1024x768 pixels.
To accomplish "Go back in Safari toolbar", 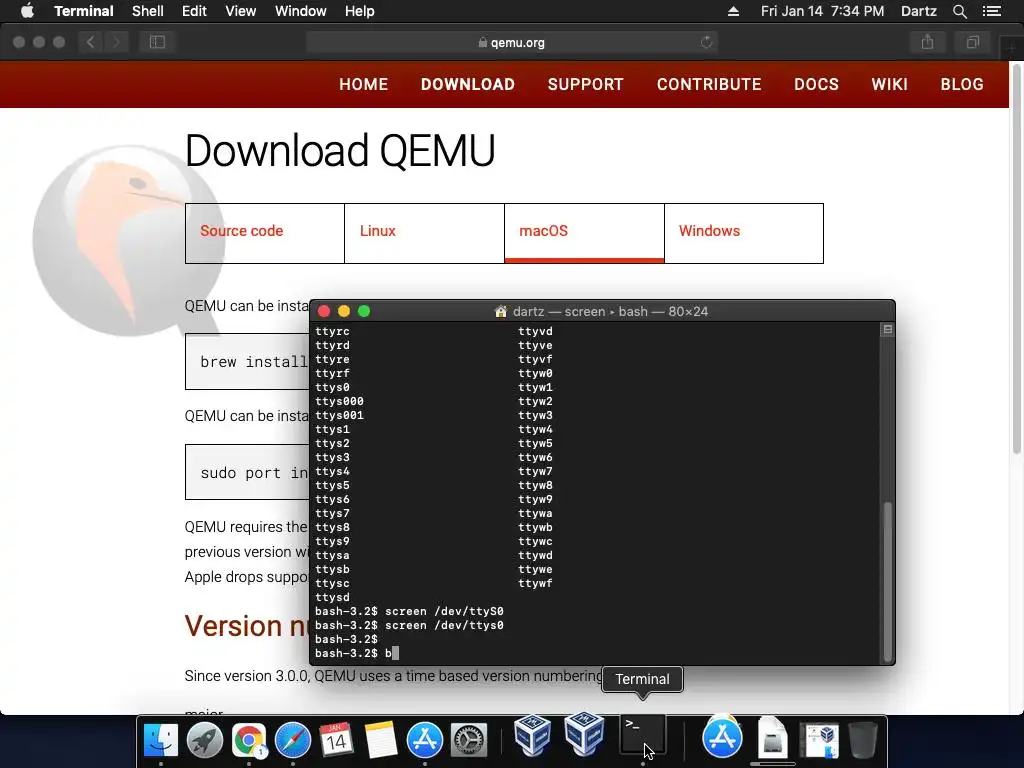I will (x=91, y=42).
